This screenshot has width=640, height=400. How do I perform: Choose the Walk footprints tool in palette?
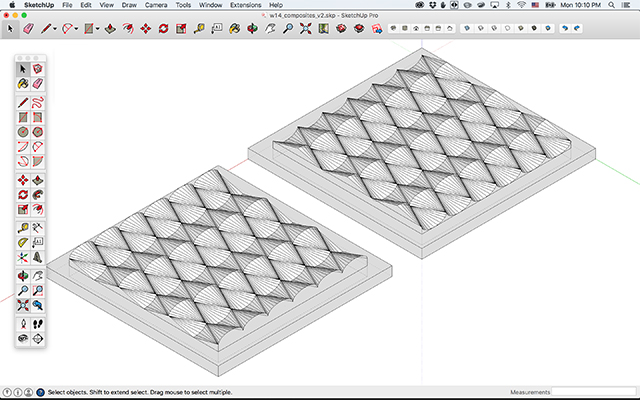coord(38,324)
